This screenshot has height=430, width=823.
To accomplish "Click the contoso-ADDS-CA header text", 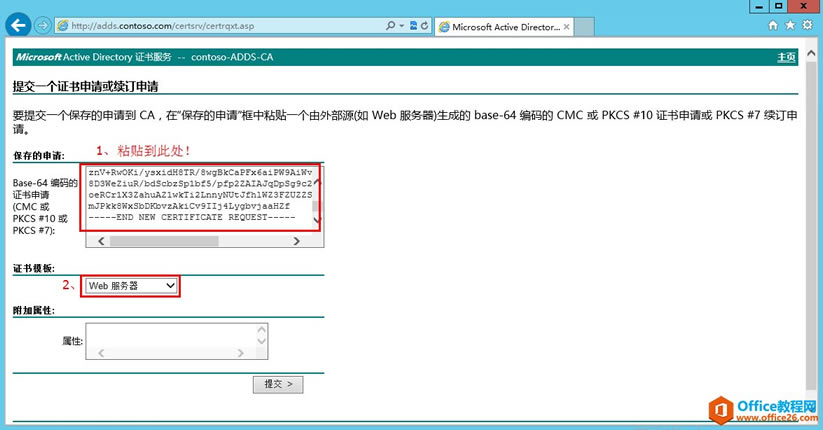I will click(x=232, y=57).
